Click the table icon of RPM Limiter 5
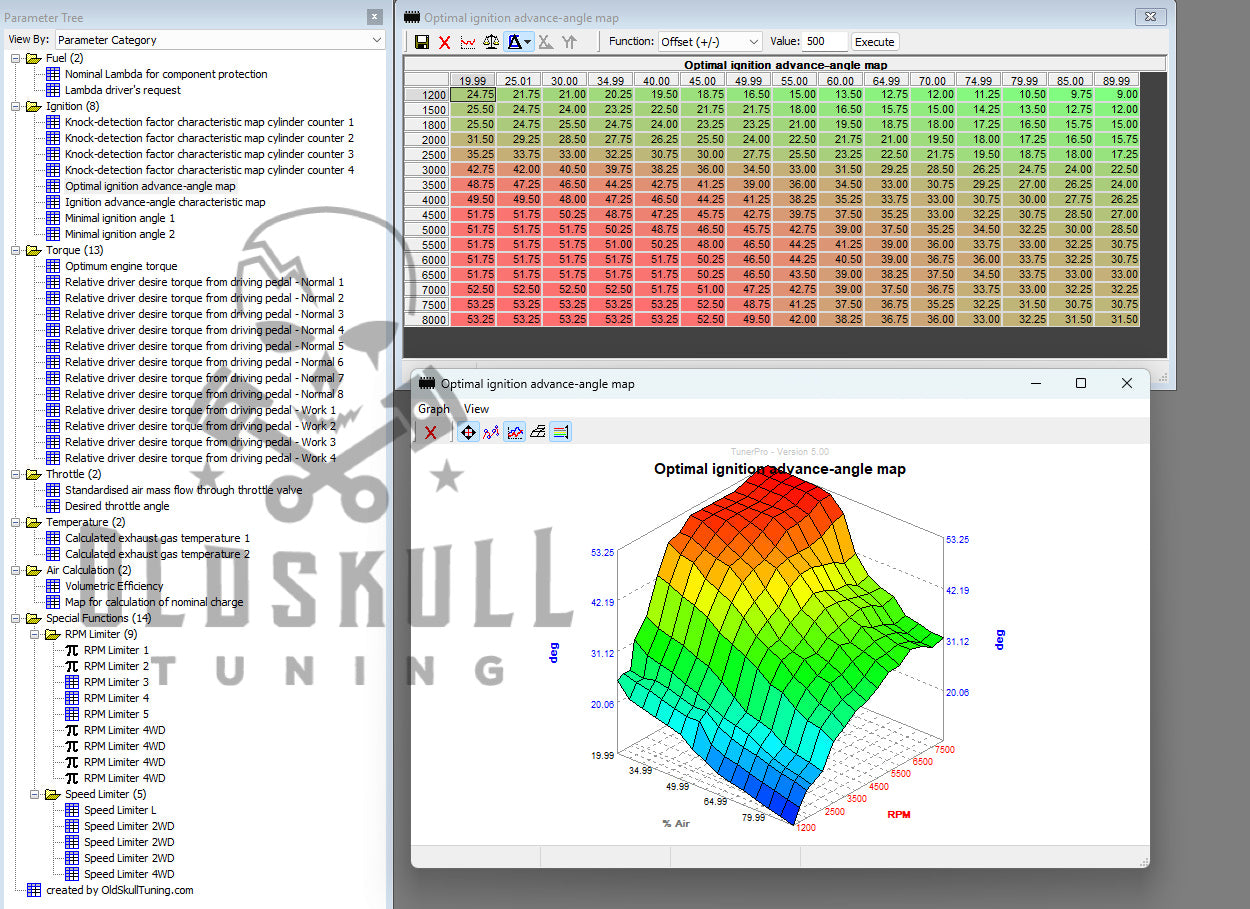The width and height of the screenshot is (1250, 909). click(x=72, y=714)
